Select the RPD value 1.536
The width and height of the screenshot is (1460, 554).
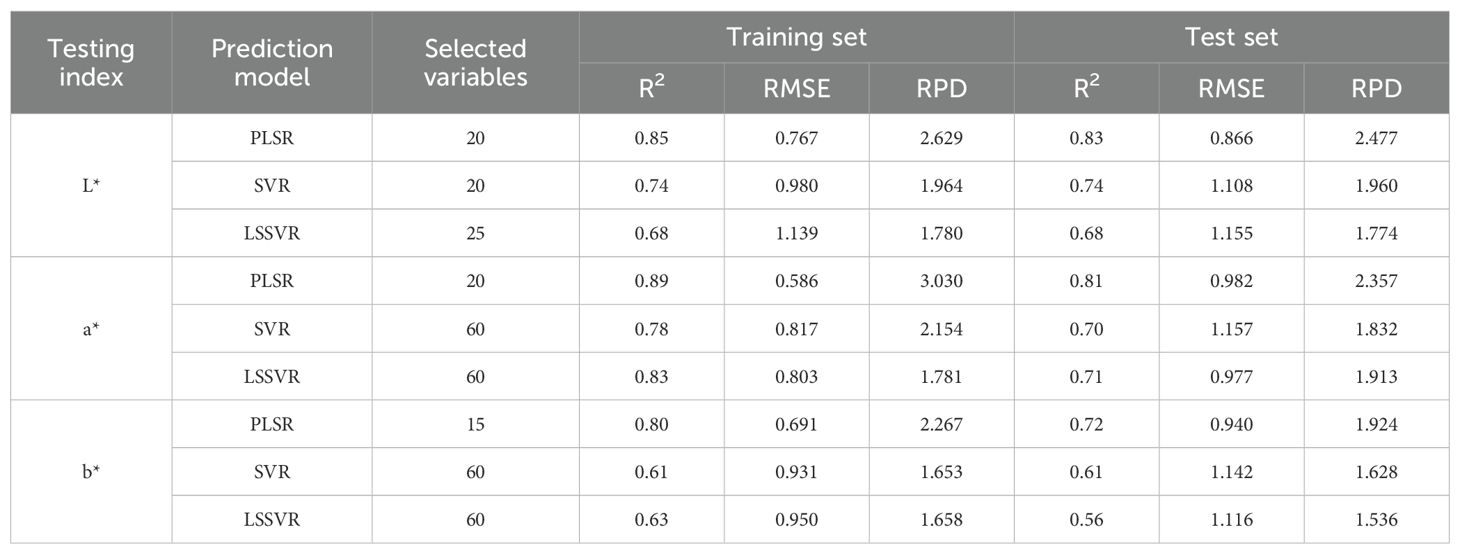coord(1376,520)
